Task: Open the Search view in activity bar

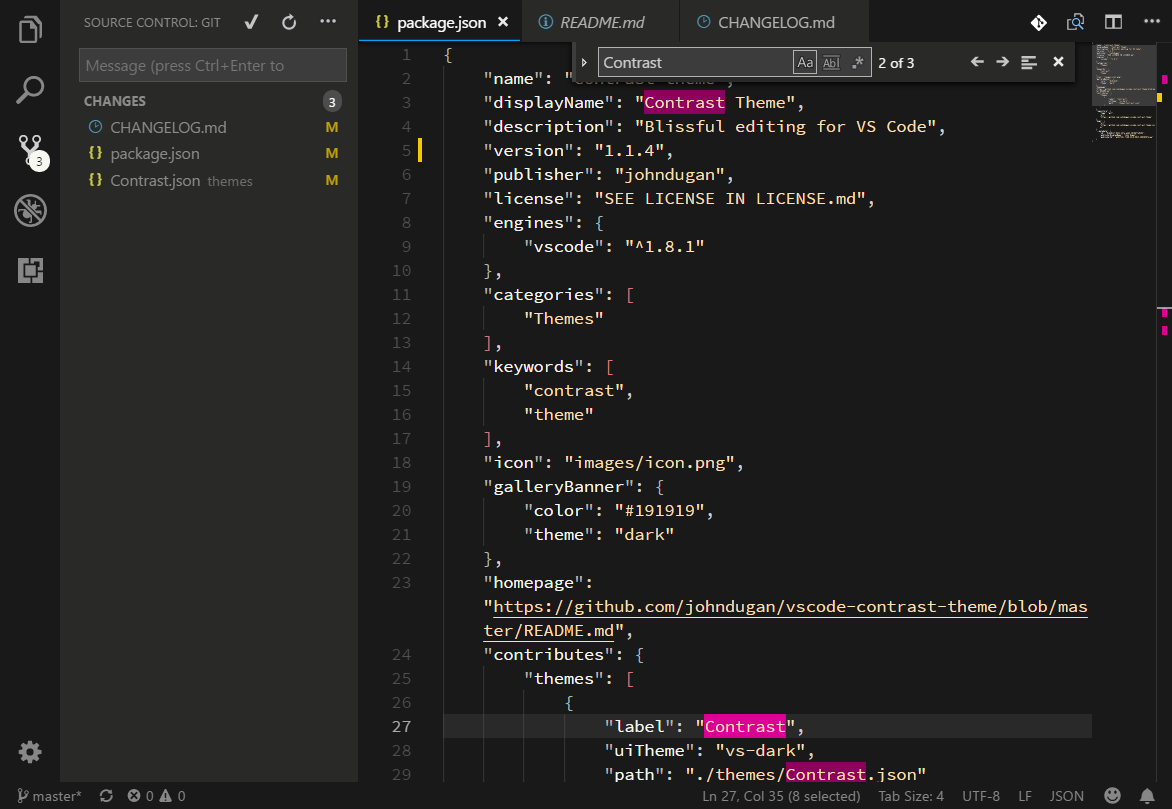Action: click(x=30, y=90)
